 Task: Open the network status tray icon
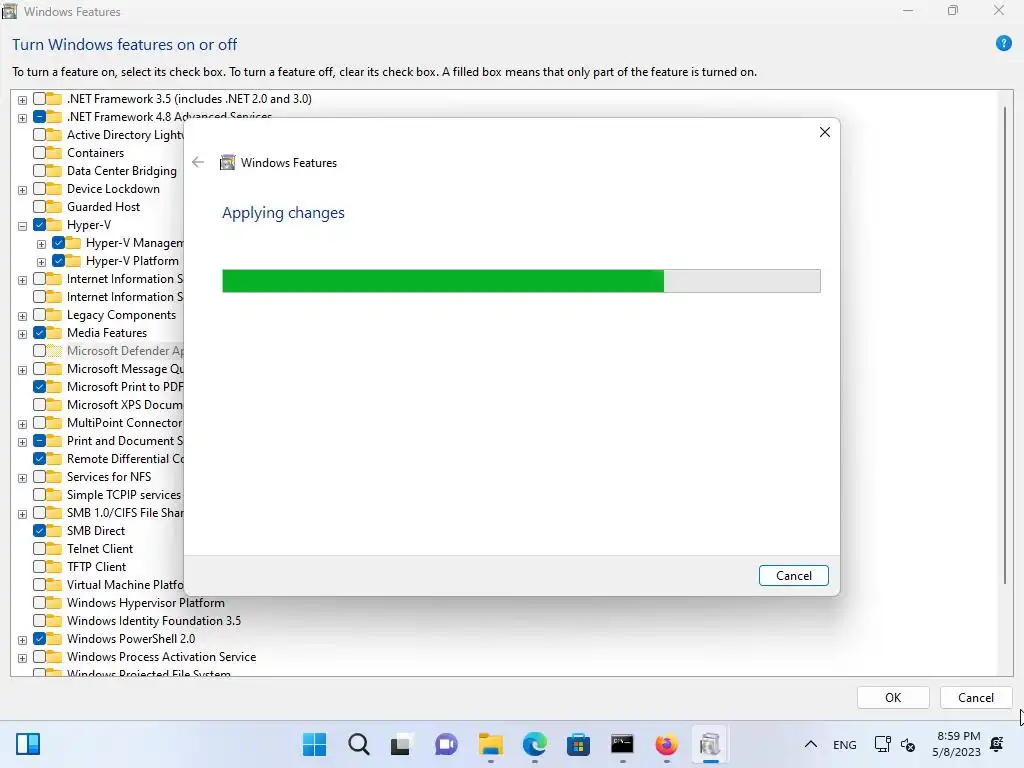pyautogui.click(x=882, y=744)
